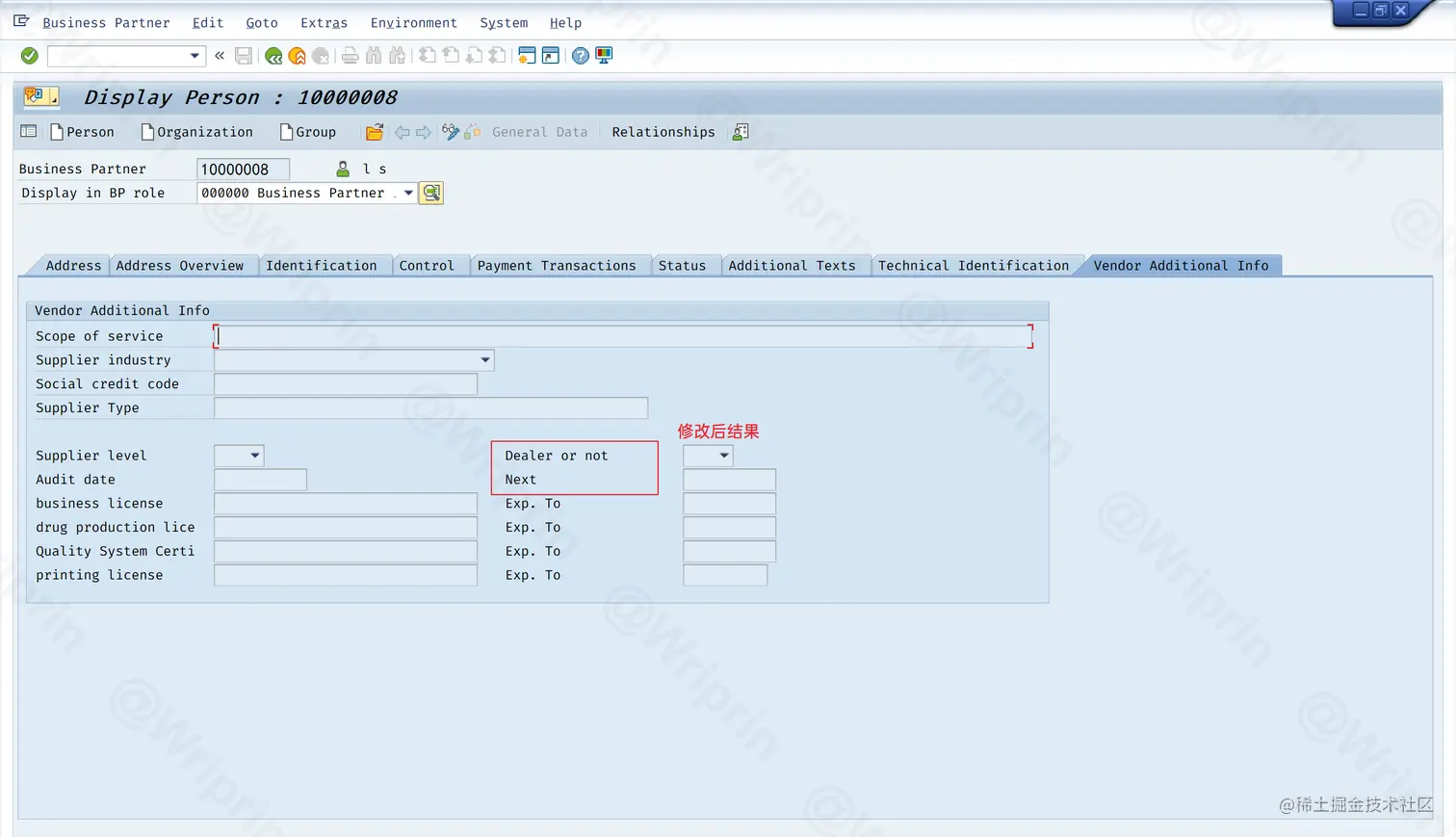1456x837 pixels.
Task: Click the Person create button
Action: [x=82, y=132]
